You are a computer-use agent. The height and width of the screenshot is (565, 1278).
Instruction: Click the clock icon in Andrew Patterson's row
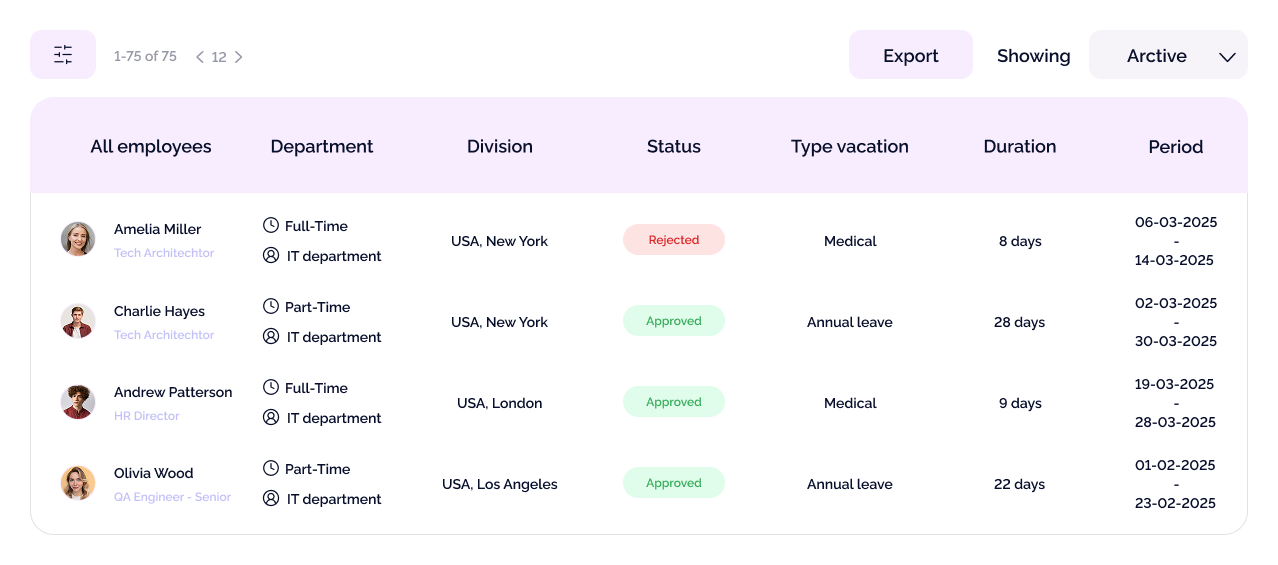pyautogui.click(x=270, y=388)
